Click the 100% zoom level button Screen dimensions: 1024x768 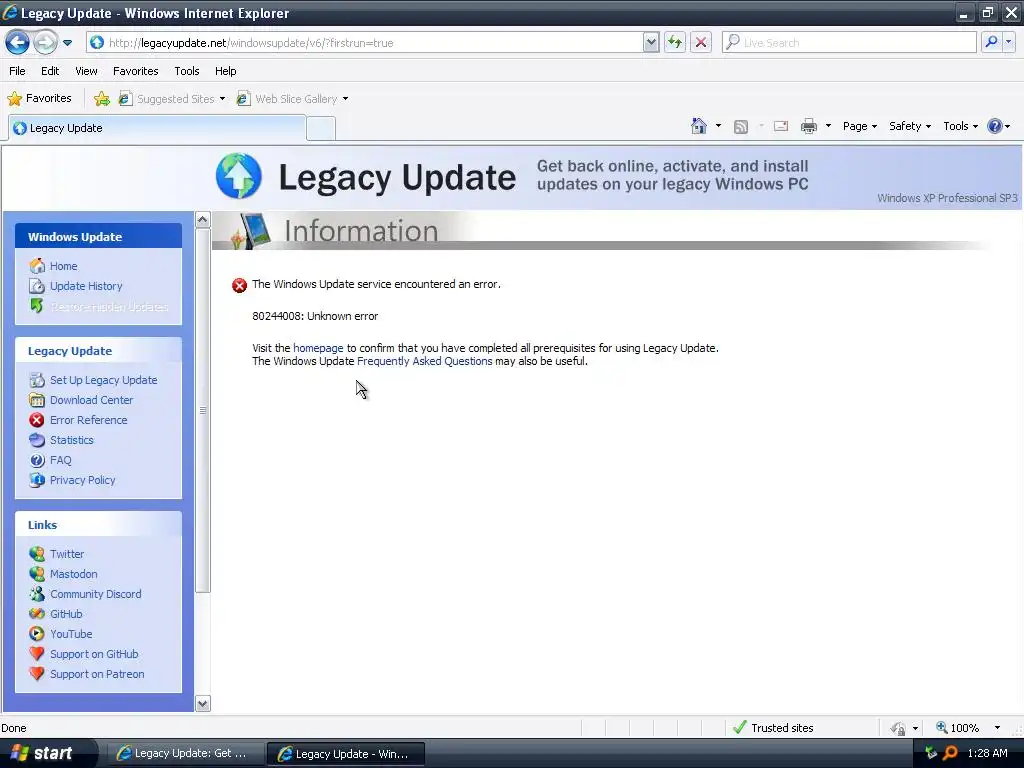click(958, 728)
